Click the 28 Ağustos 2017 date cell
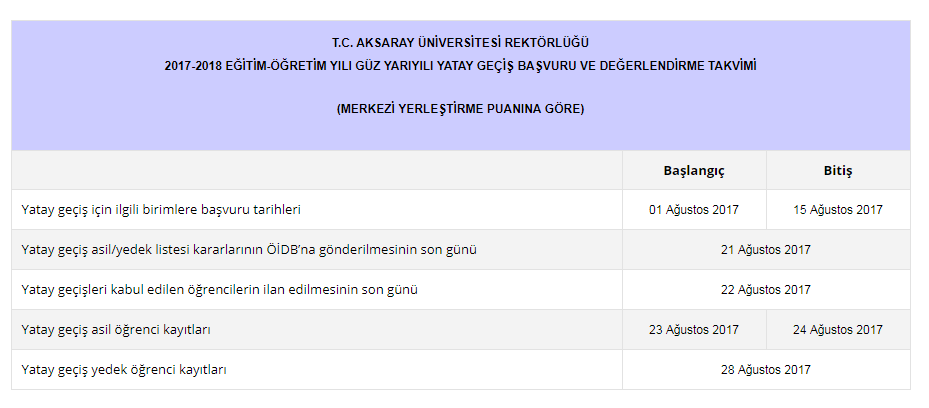 coord(766,370)
